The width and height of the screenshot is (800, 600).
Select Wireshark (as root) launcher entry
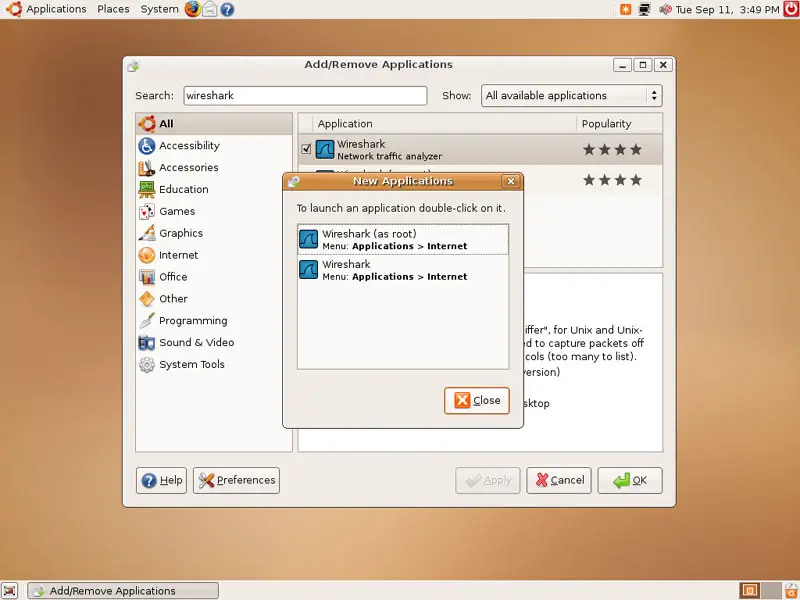tap(402, 240)
